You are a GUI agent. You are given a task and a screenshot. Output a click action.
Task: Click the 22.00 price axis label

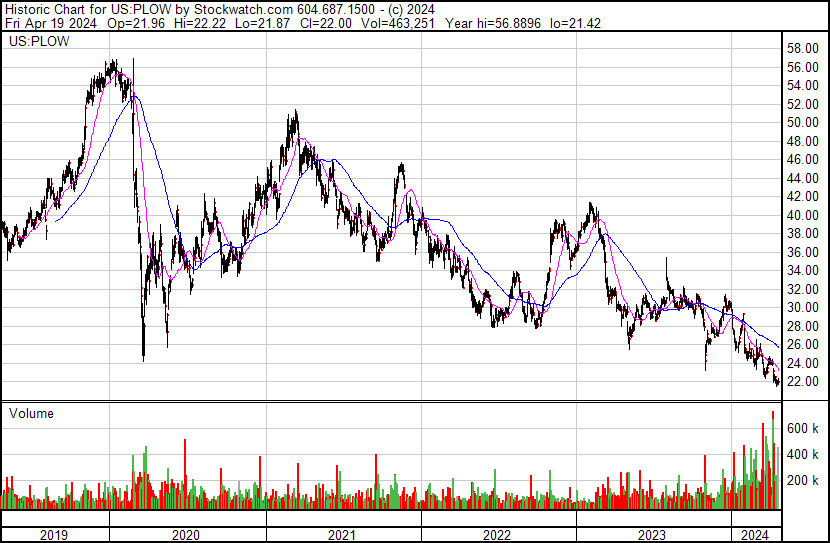[803, 382]
